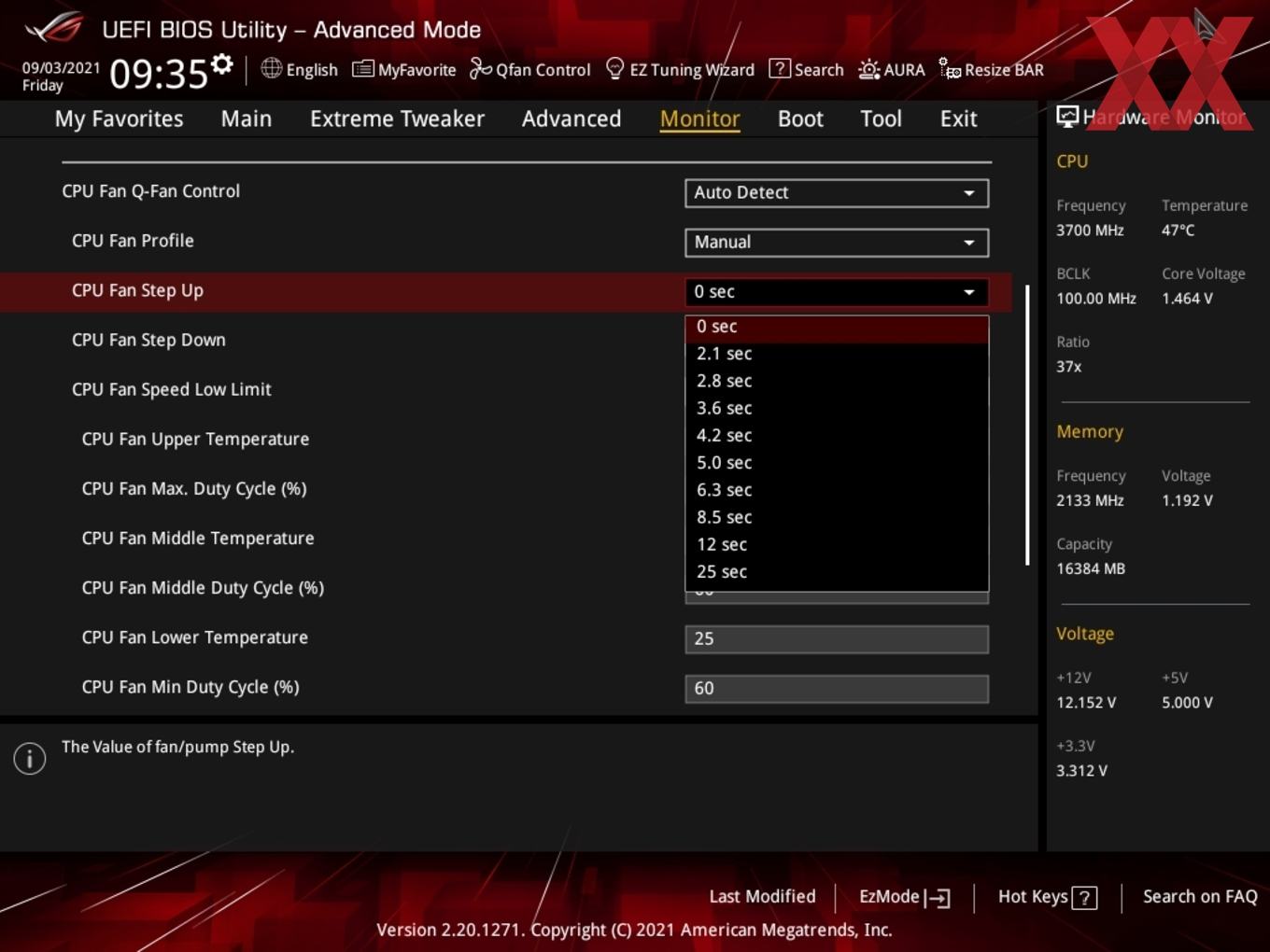1270x952 pixels.
Task: Open Advanced tab
Action: 571,119
